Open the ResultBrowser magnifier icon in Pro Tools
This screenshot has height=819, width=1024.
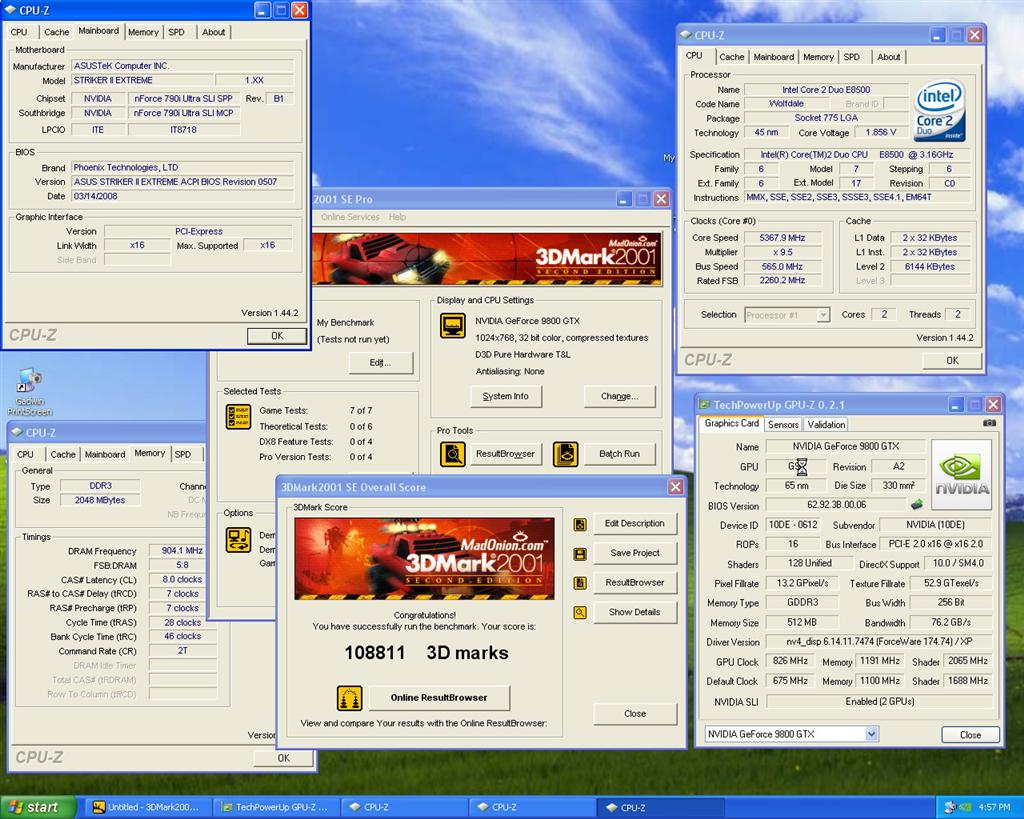pos(453,453)
